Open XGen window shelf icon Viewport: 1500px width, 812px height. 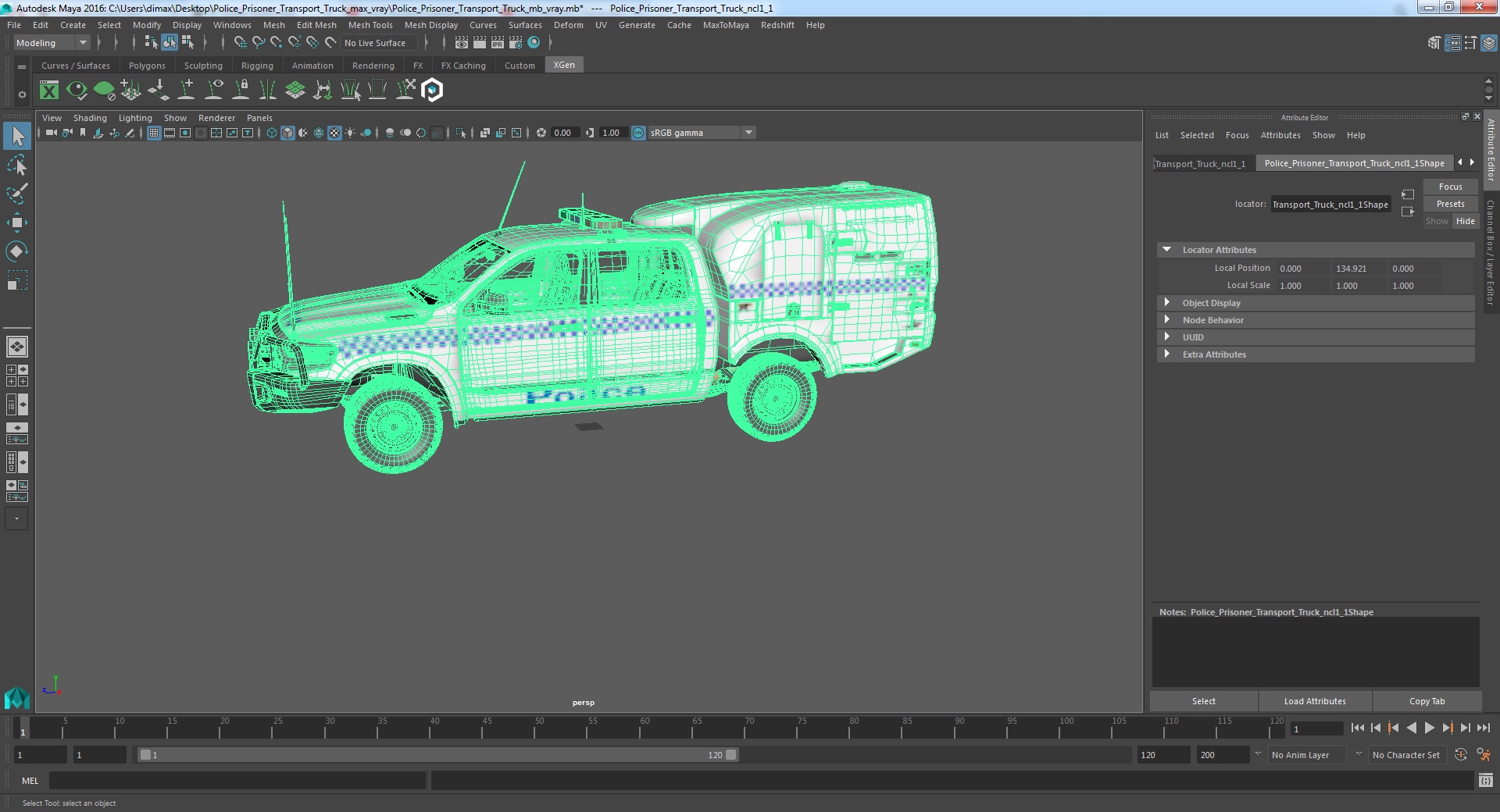pyautogui.click(x=49, y=91)
